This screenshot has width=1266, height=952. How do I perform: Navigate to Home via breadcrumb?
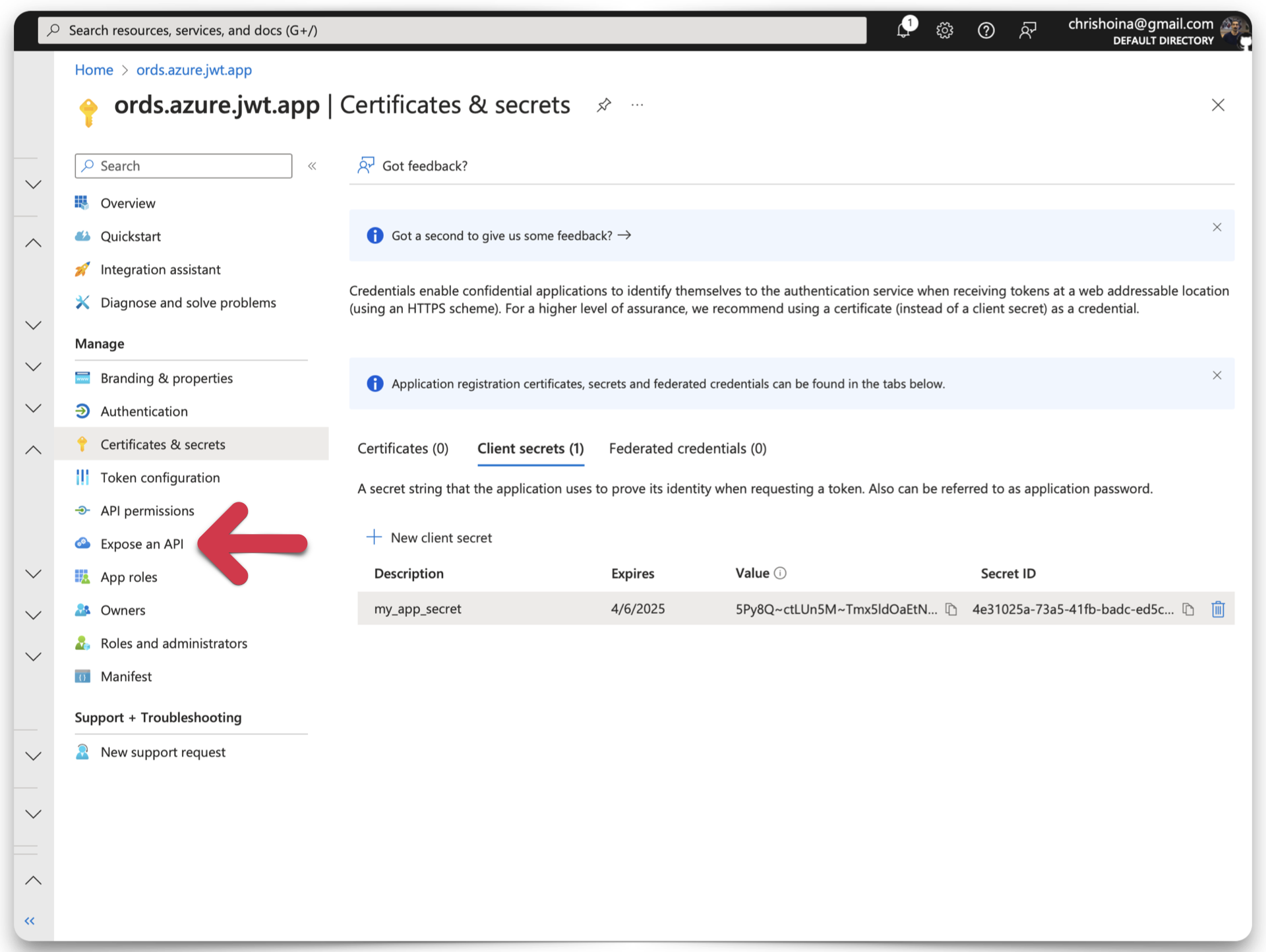pyautogui.click(x=94, y=70)
